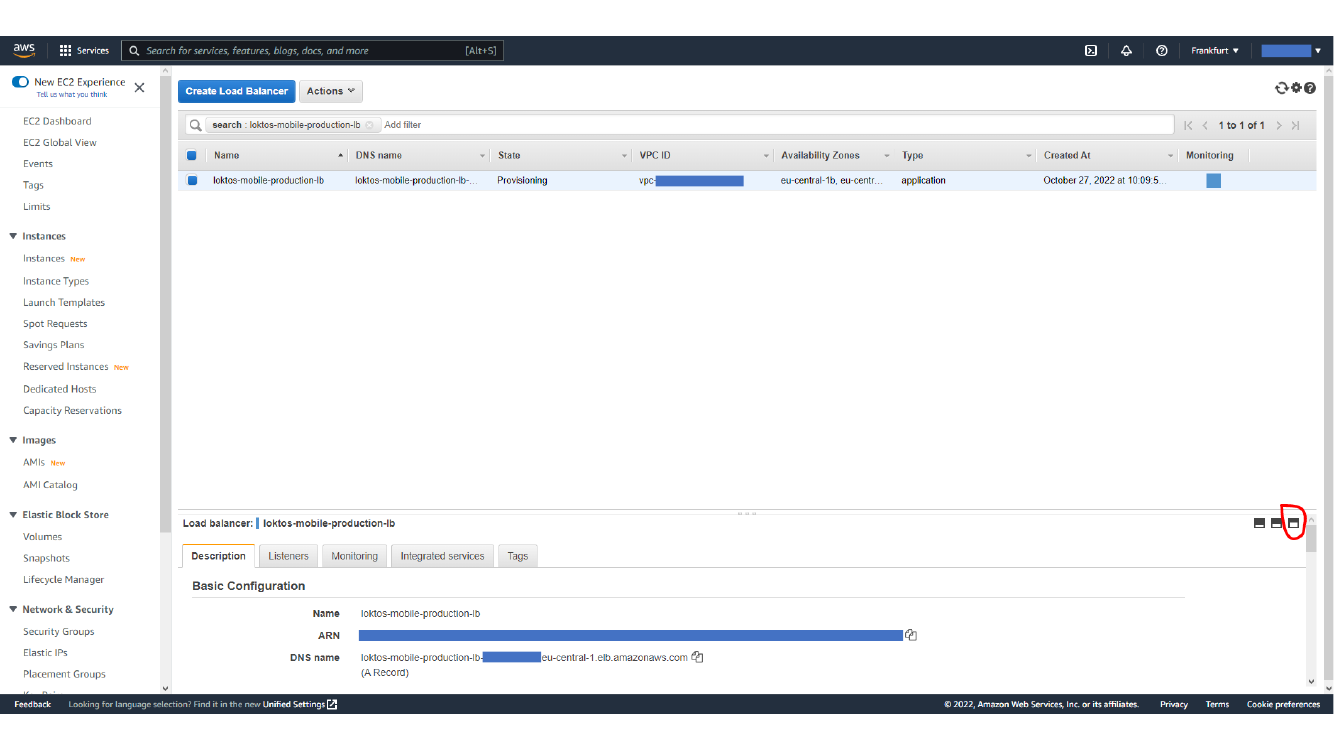Maximize the details pane
This screenshot has width=1334, height=750.
click(x=1293, y=523)
